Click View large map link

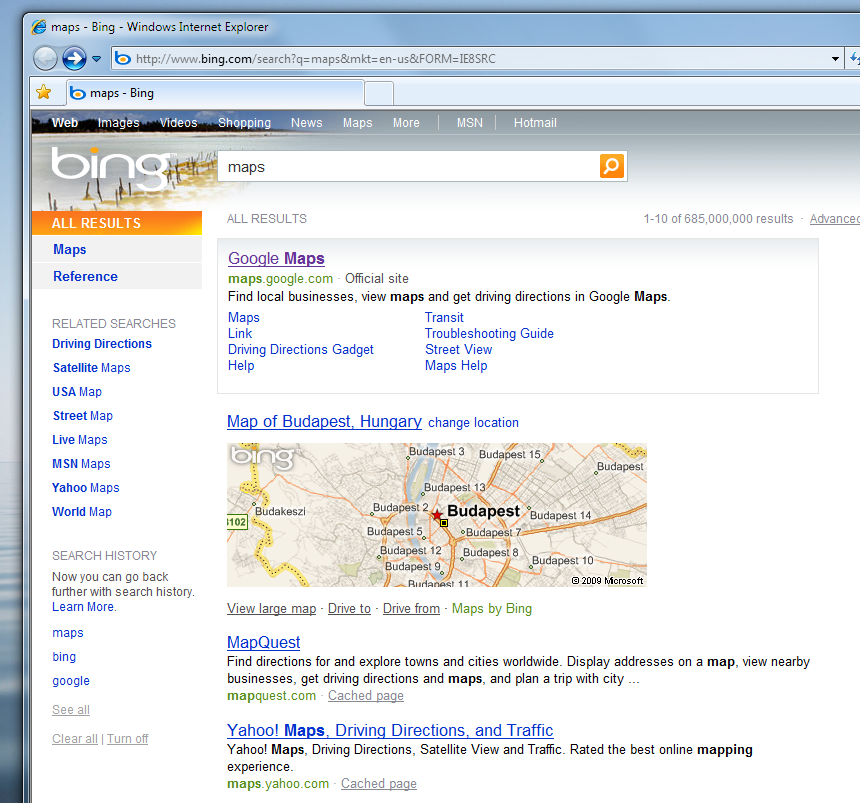271,609
